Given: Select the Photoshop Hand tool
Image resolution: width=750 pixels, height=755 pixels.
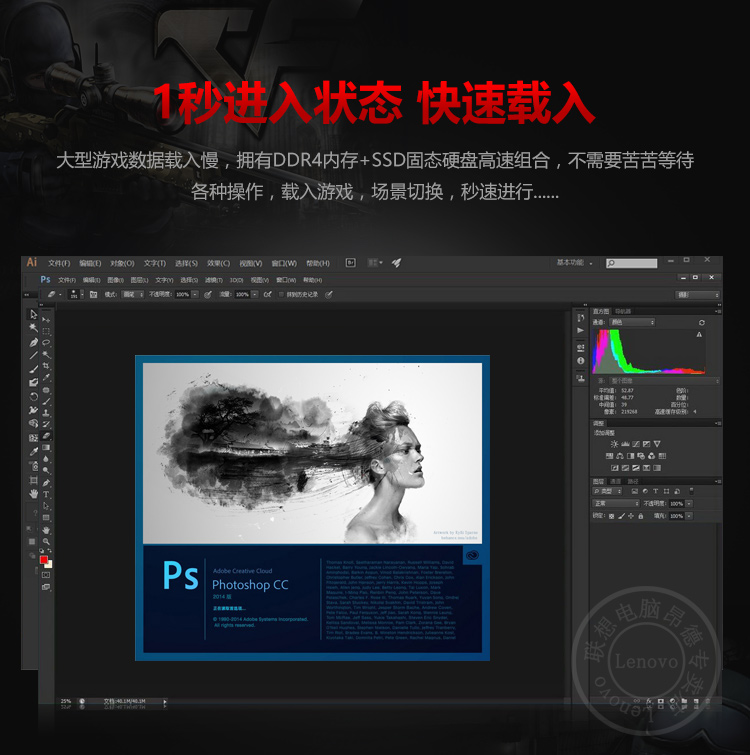Looking at the screenshot, I should [x=46, y=531].
